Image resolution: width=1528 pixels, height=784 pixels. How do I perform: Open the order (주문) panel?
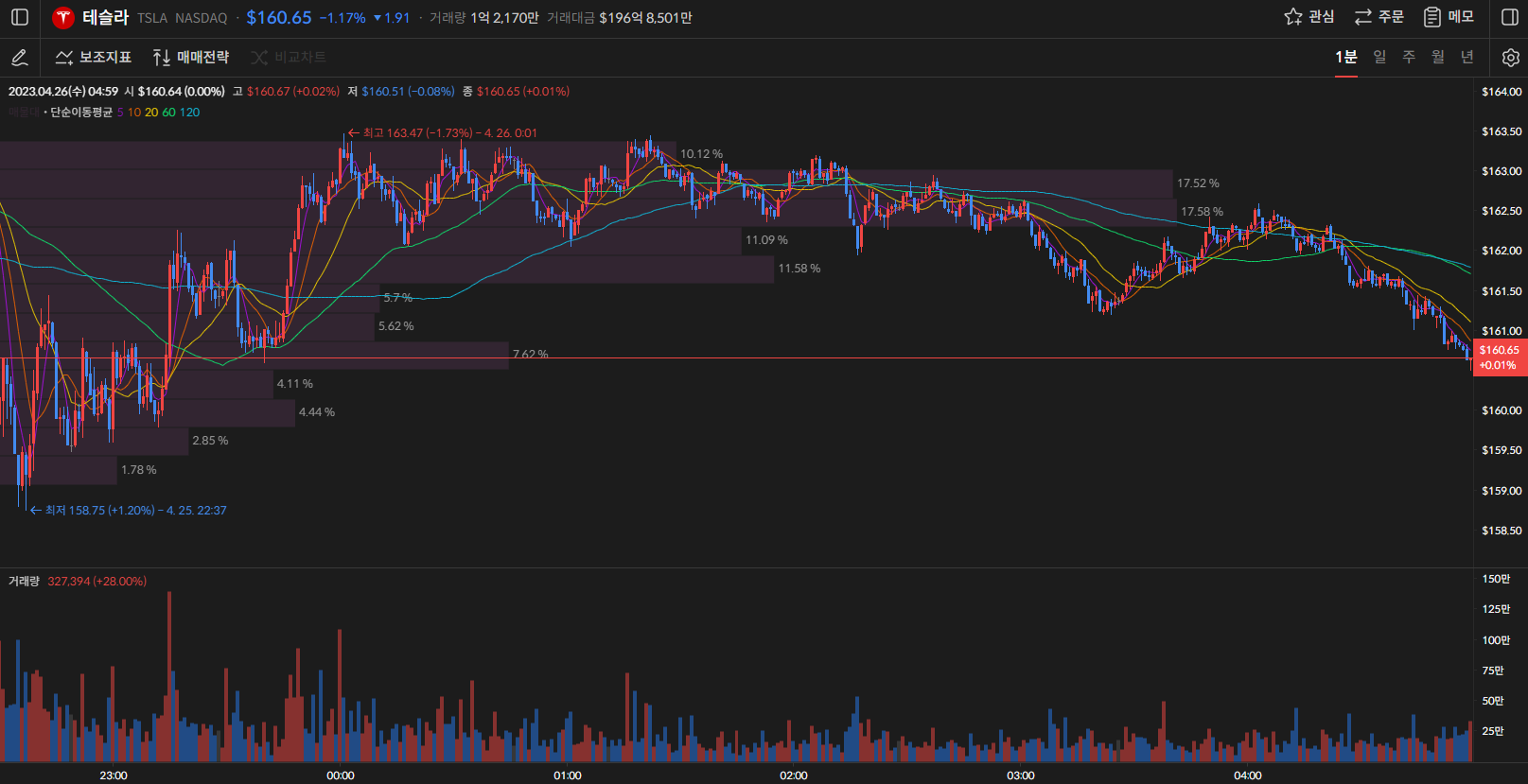[1379, 17]
